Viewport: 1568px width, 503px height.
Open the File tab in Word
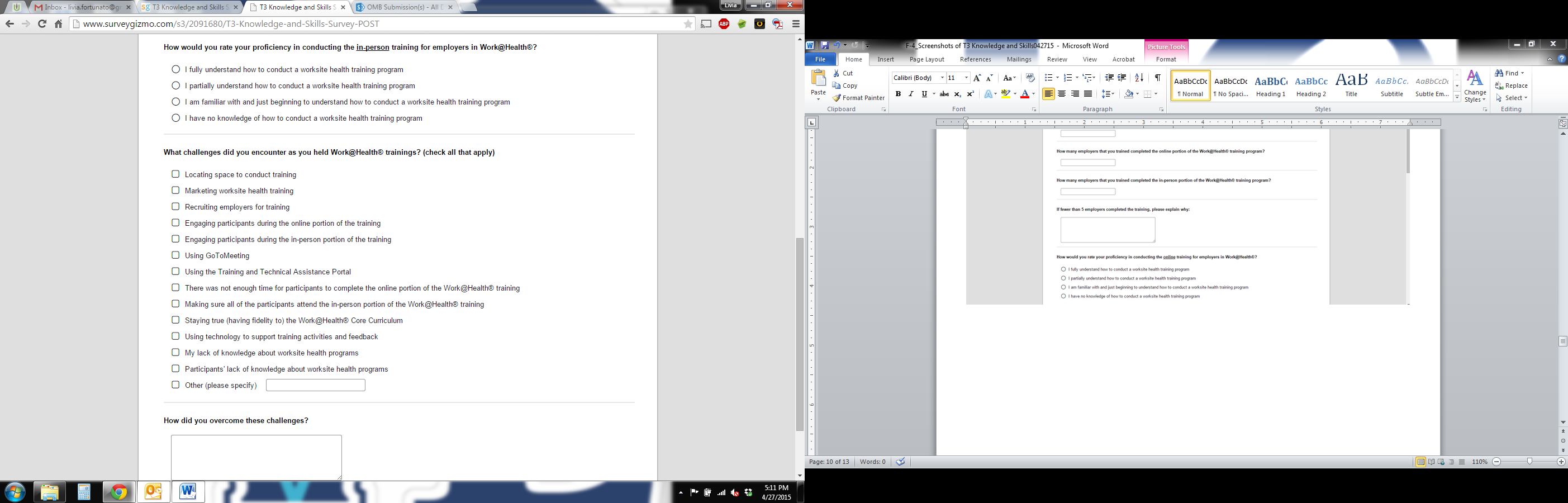click(x=820, y=59)
